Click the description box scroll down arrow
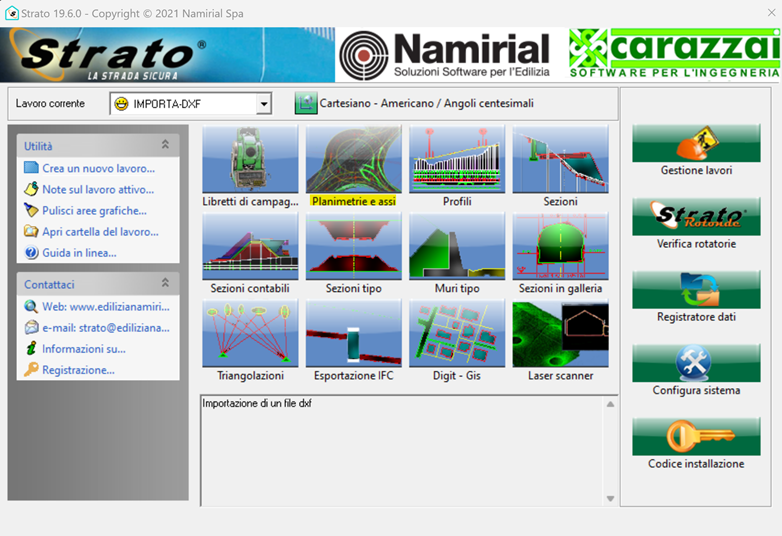Screen dimensions: 782x536 pos(610,498)
